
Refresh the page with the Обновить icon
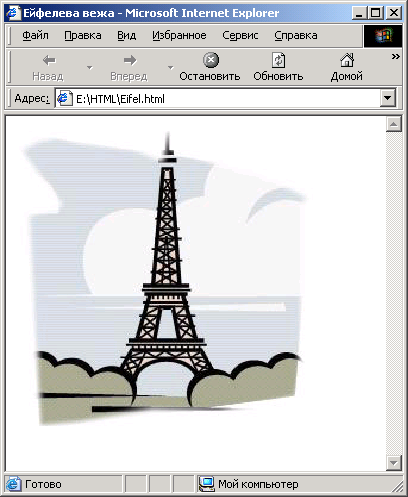pos(278,60)
